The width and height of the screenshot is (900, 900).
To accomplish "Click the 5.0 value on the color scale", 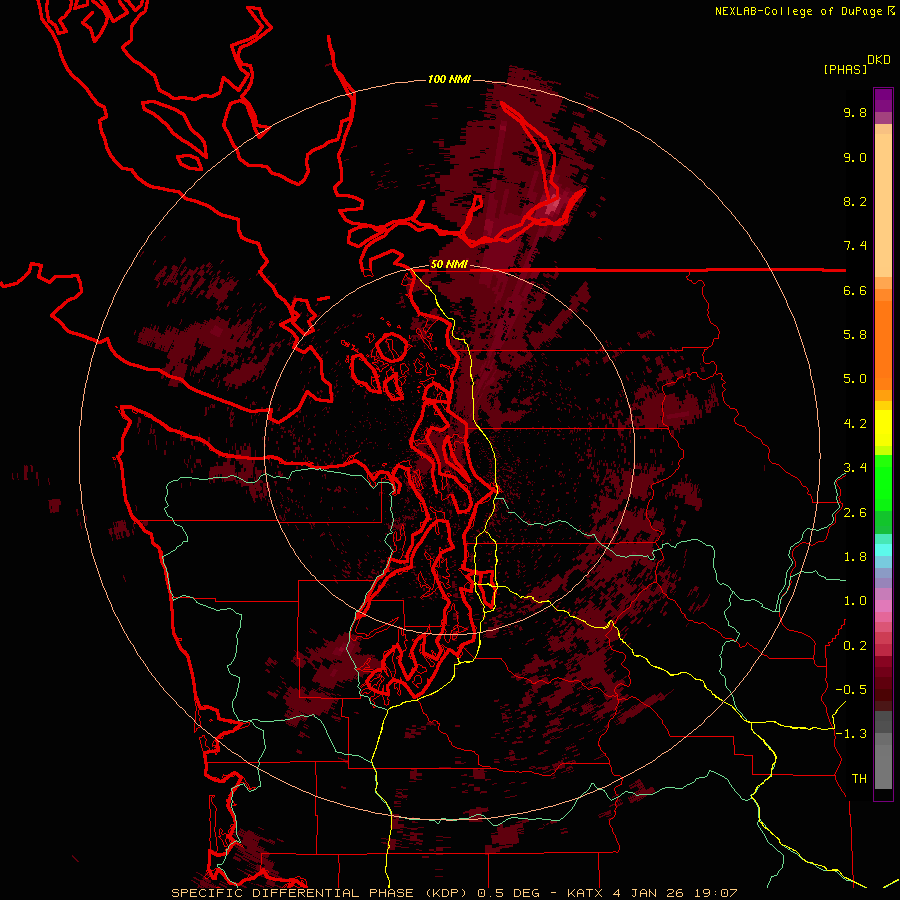I will pyautogui.click(x=855, y=379).
